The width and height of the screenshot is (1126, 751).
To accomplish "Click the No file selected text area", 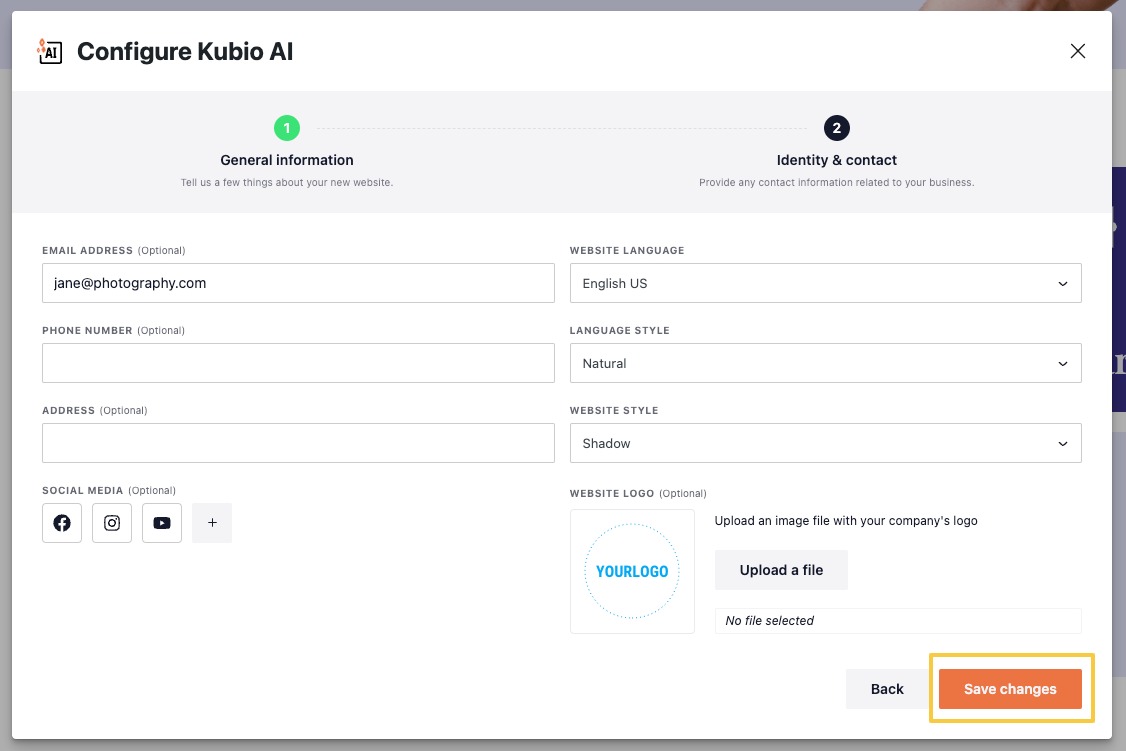I will (897, 620).
